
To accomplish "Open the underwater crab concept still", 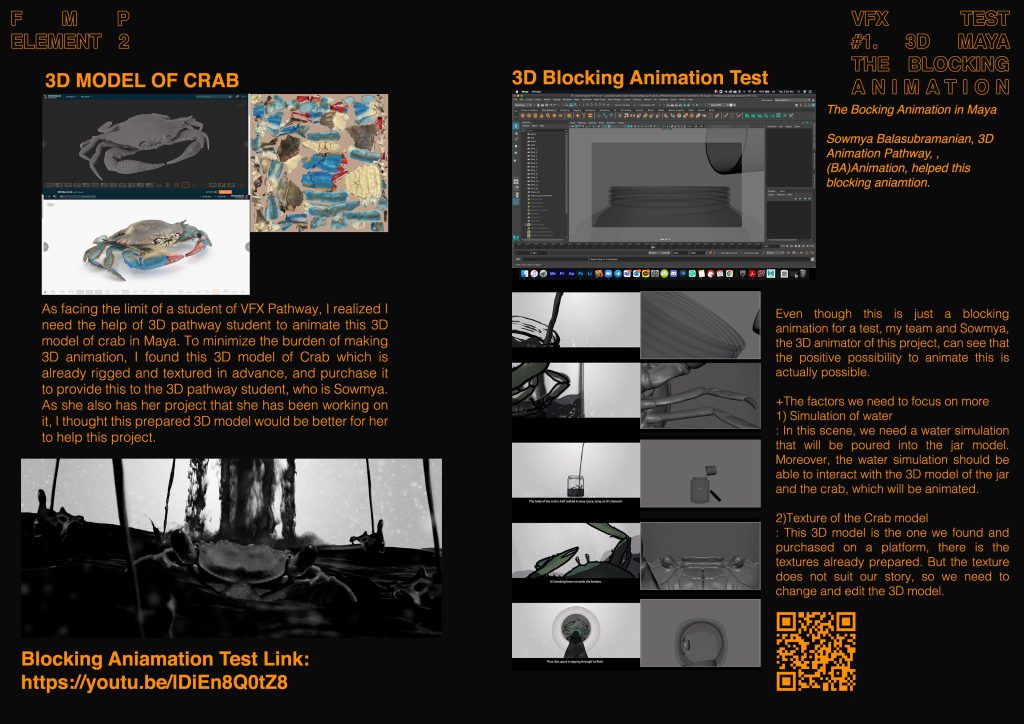I will 231,547.
